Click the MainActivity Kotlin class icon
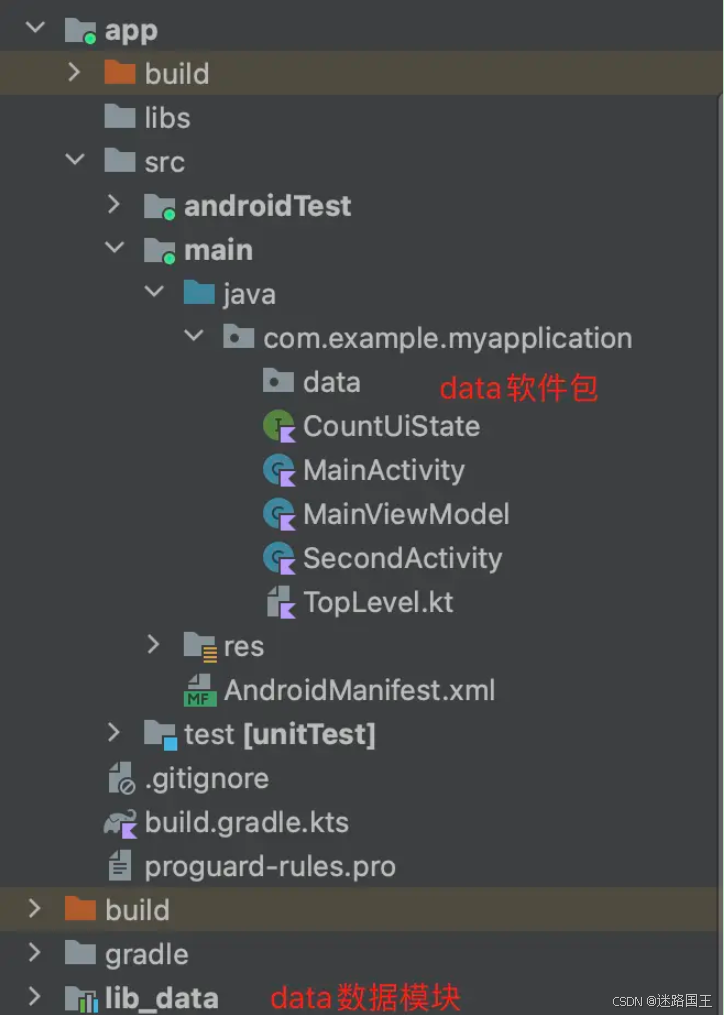Viewport: 724px width, 1015px height. pyautogui.click(x=279, y=471)
